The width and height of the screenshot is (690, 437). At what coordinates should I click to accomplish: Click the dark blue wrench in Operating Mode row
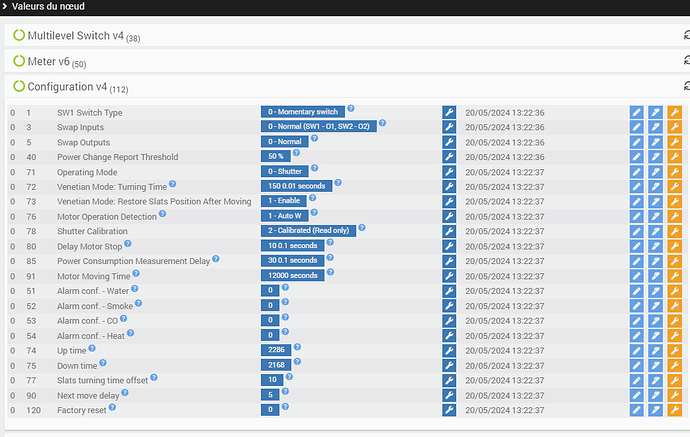449,172
